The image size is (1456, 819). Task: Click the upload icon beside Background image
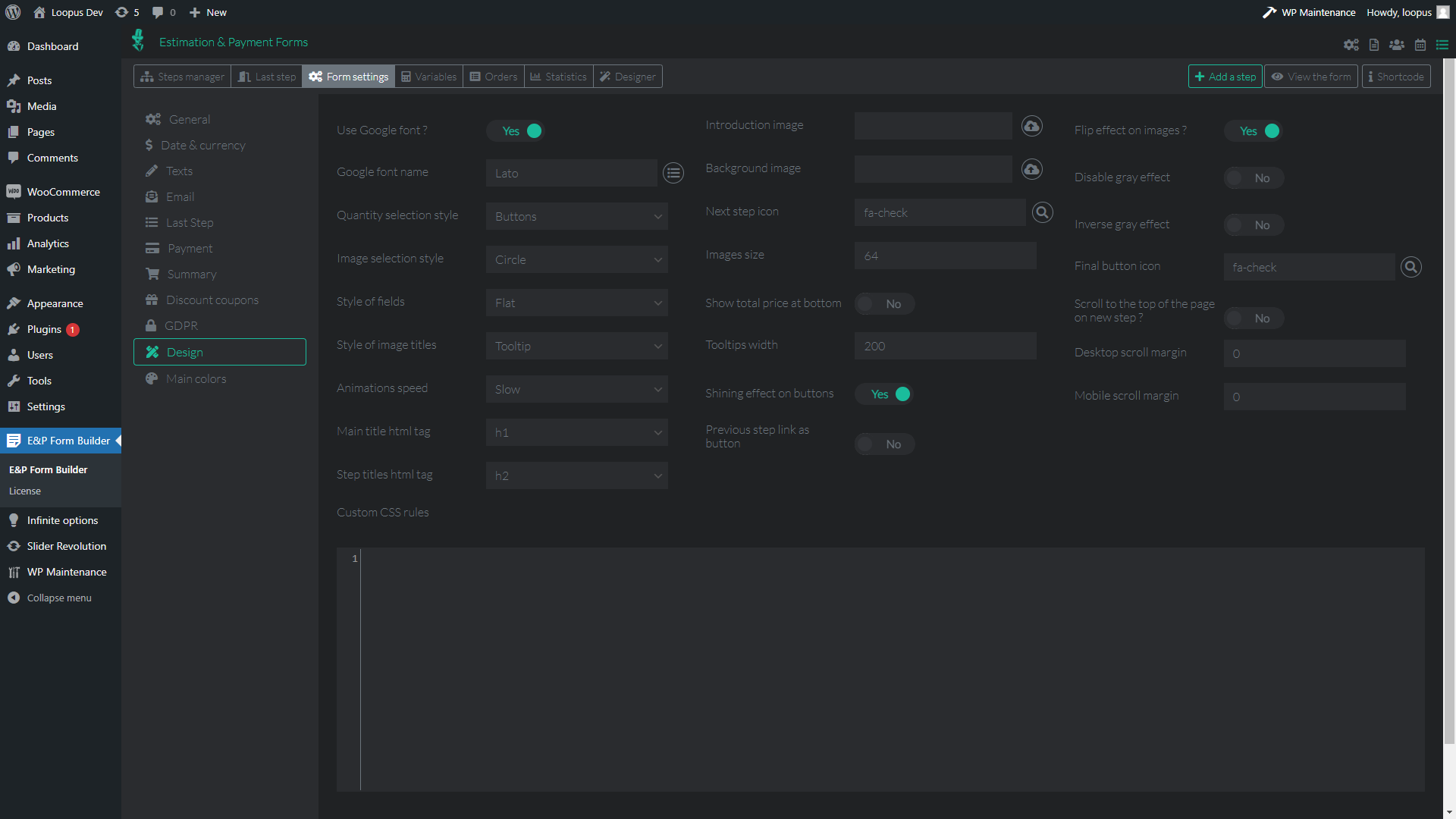1031,169
